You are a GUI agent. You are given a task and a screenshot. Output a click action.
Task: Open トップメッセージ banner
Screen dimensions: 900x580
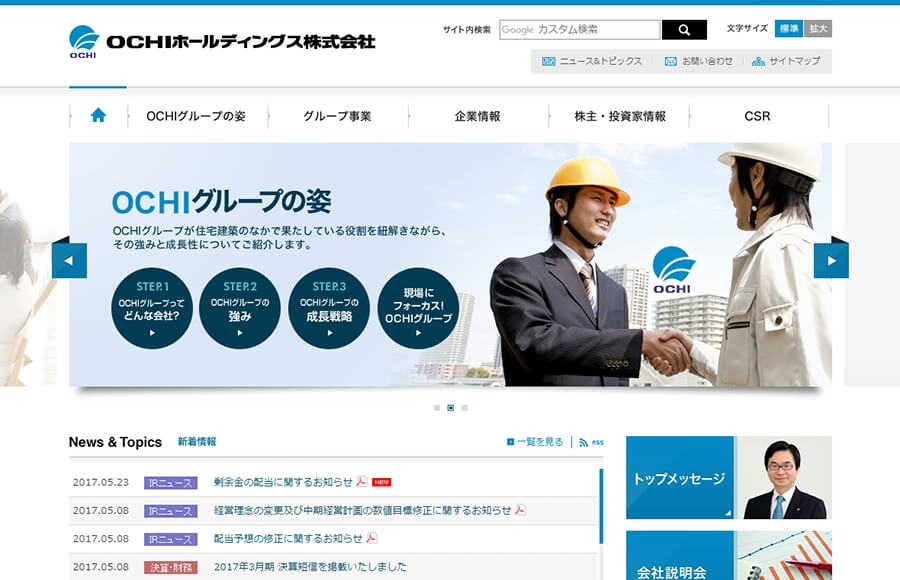(x=729, y=478)
